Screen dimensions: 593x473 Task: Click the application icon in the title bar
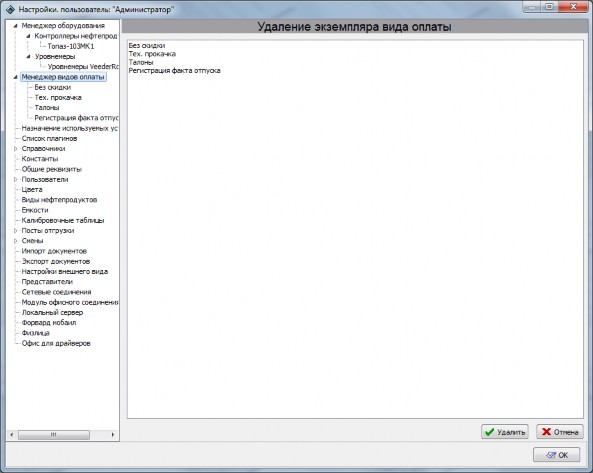pos(11,9)
